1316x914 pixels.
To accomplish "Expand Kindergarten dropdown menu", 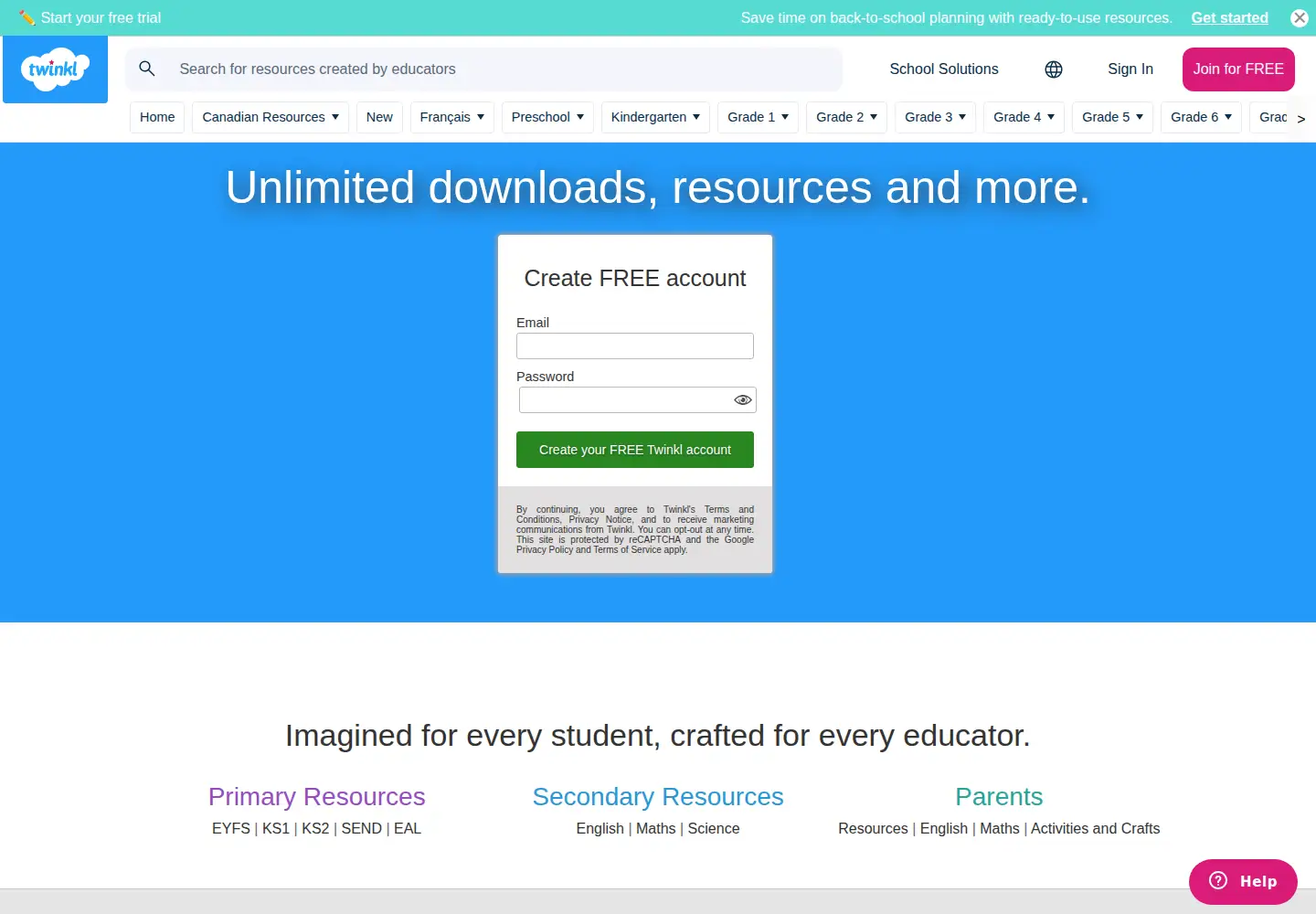I will (x=655, y=117).
